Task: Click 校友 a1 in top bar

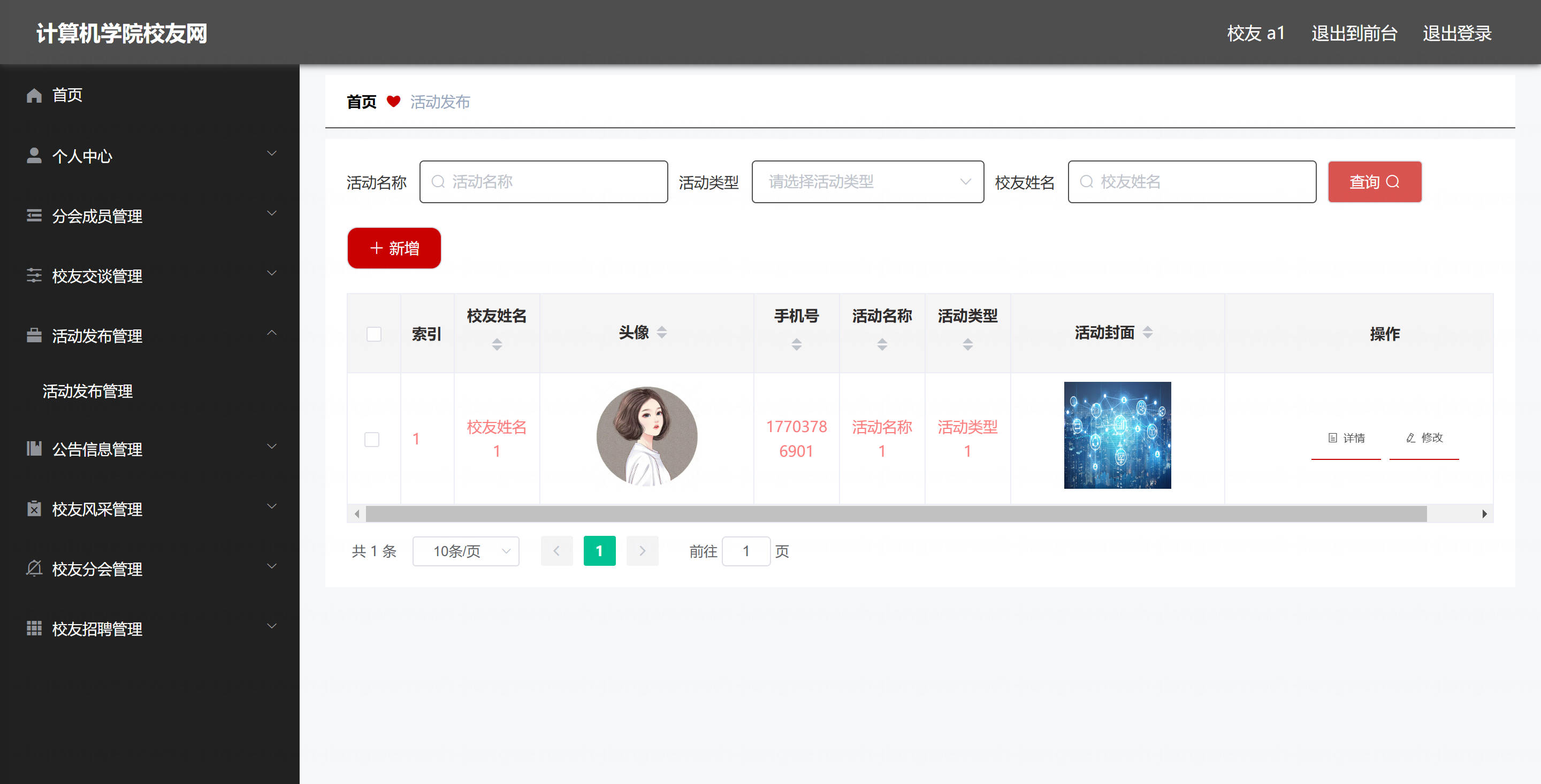Action: (1256, 33)
